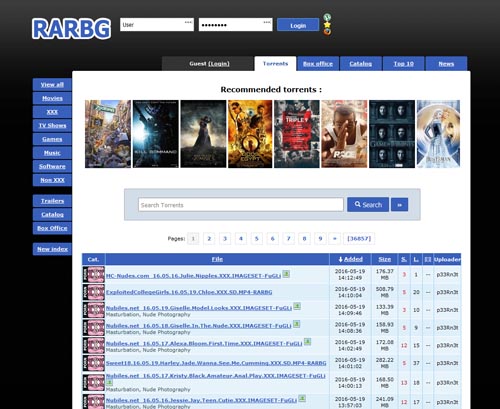The image size is (500, 409).
Task: Open the Software category
Action: click(x=52, y=166)
